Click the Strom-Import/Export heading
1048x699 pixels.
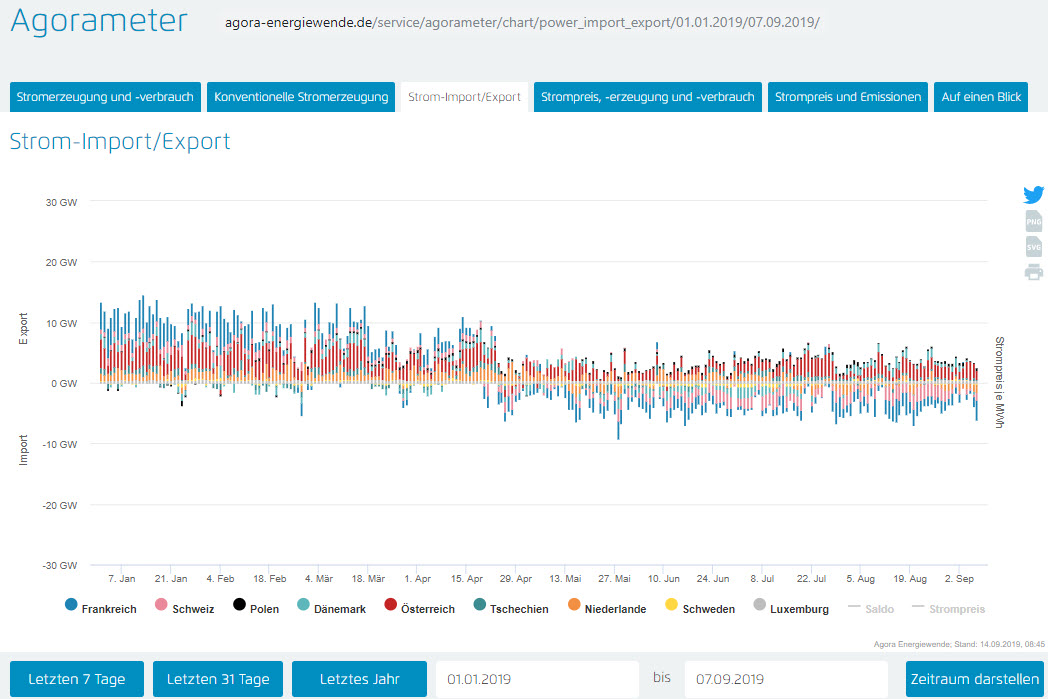[120, 142]
